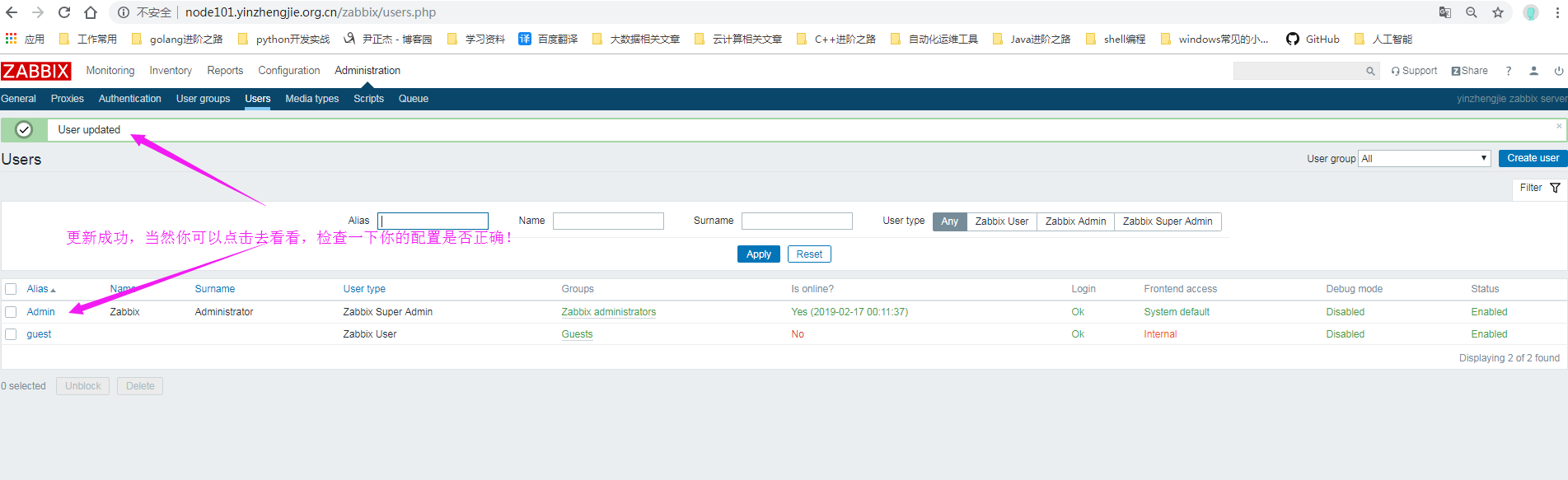Image resolution: width=1568 pixels, height=480 pixels.
Task: Switch to the Scripts submenu
Action: (369, 99)
